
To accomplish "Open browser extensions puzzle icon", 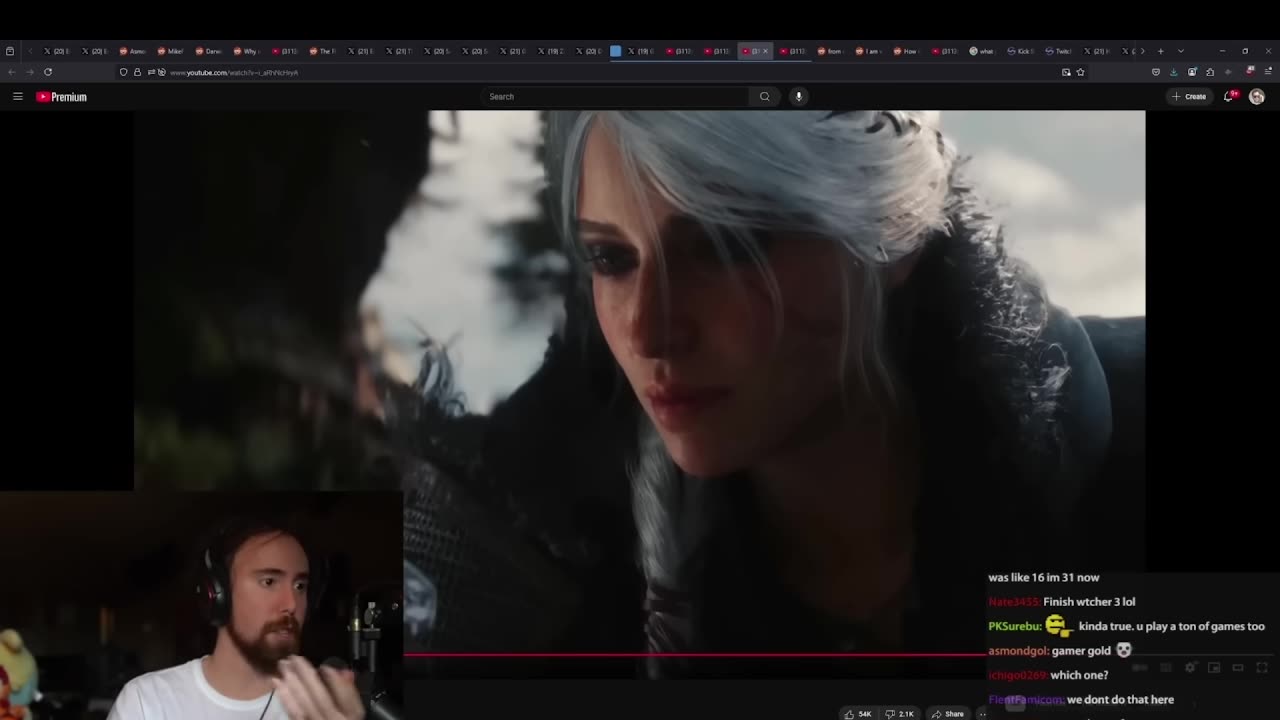I will pos(1210,72).
